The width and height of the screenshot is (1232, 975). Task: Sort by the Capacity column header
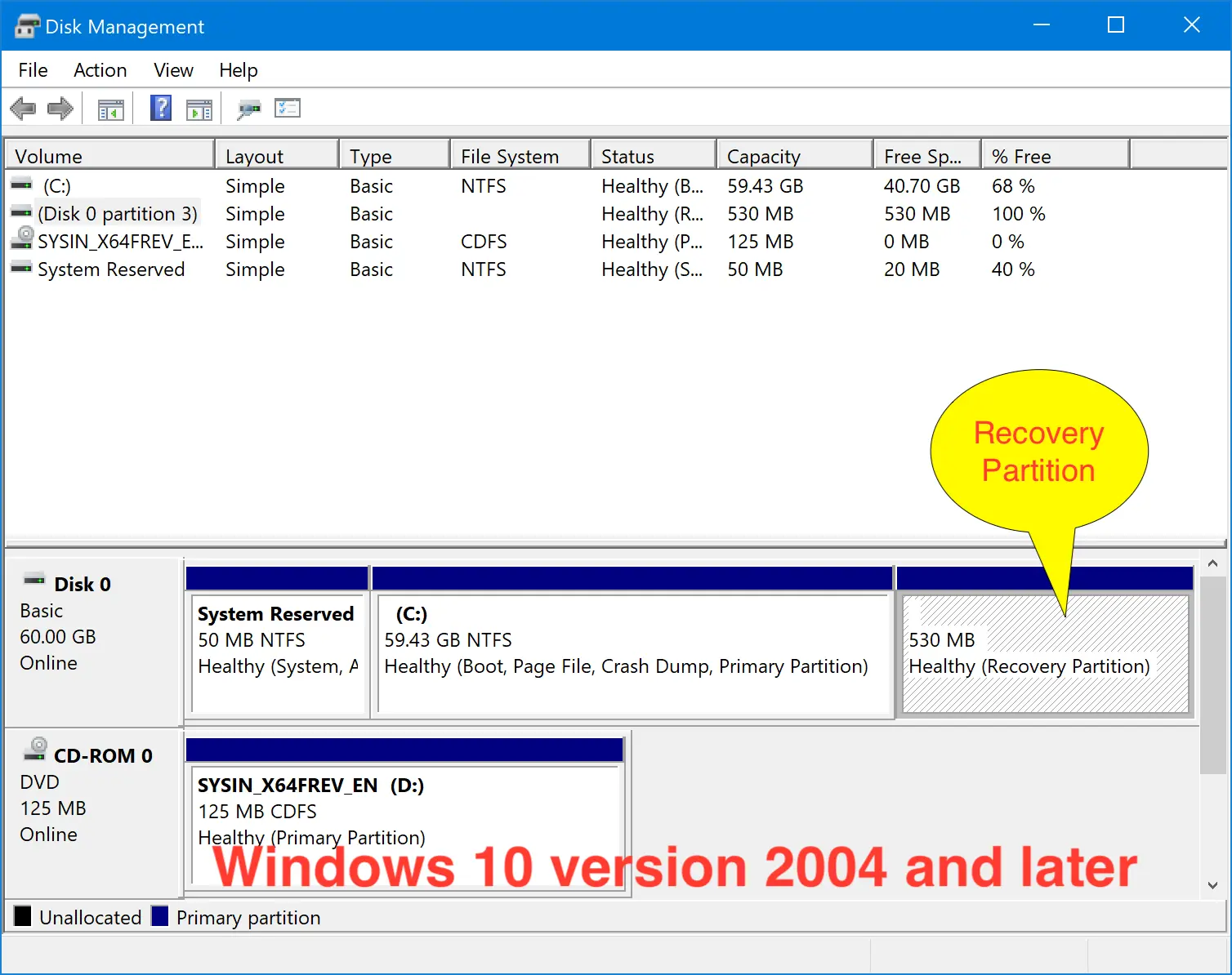point(795,156)
